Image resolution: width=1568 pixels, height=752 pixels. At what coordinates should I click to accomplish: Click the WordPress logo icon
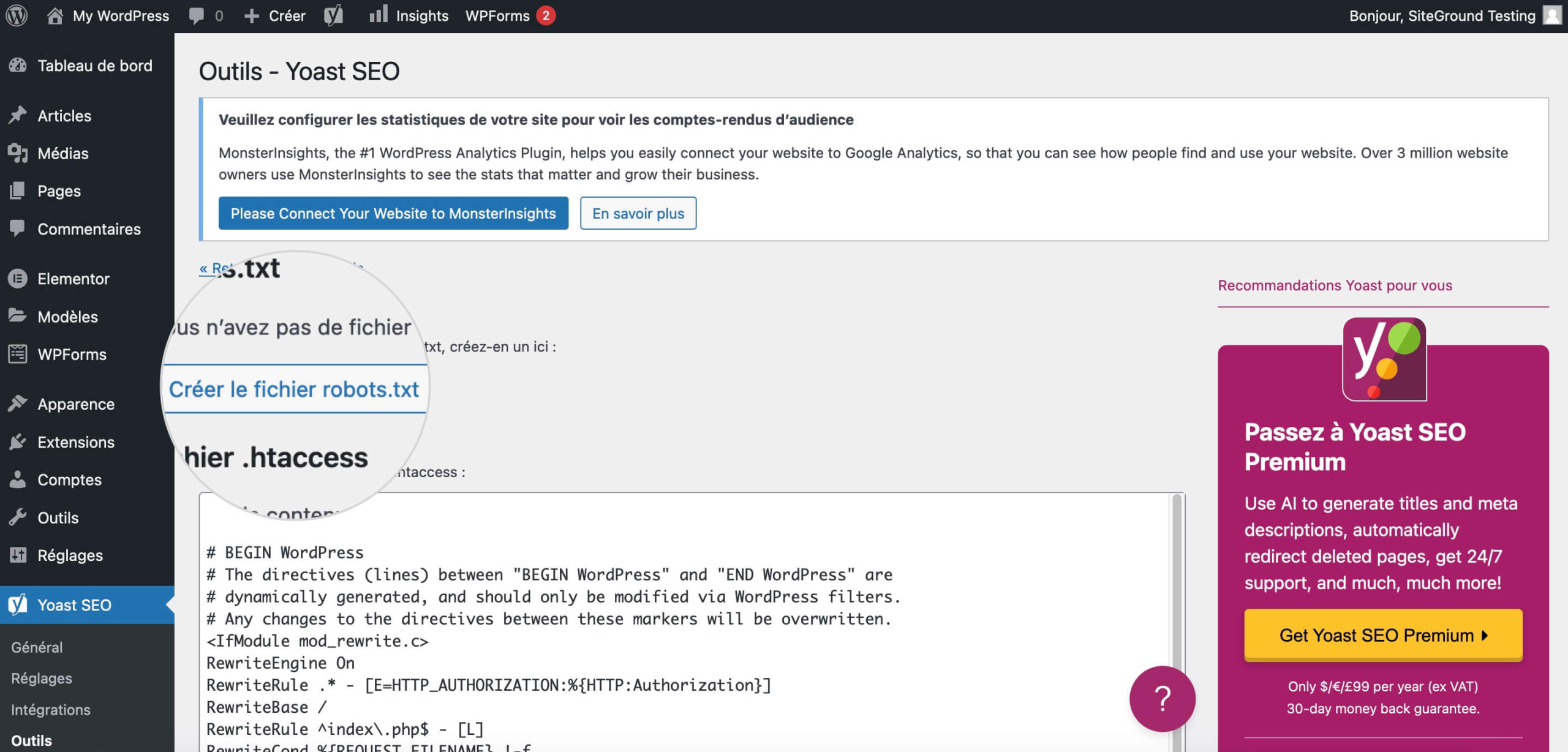coord(17,16)
